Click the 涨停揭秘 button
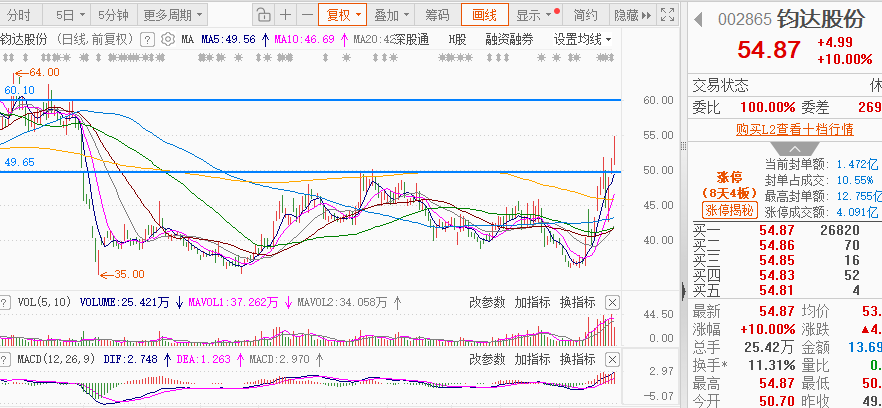This screenshot has width=882, height=408. (x=730, y=211)
